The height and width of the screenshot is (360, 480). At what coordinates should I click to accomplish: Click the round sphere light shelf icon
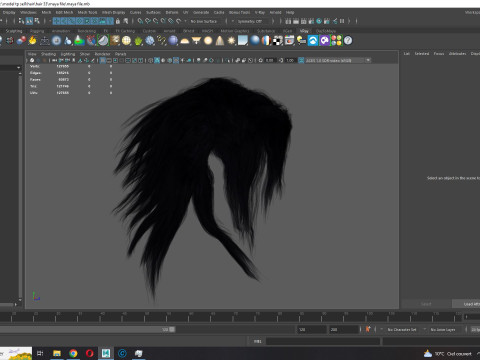pyautogui.click(x=208, y=40)
